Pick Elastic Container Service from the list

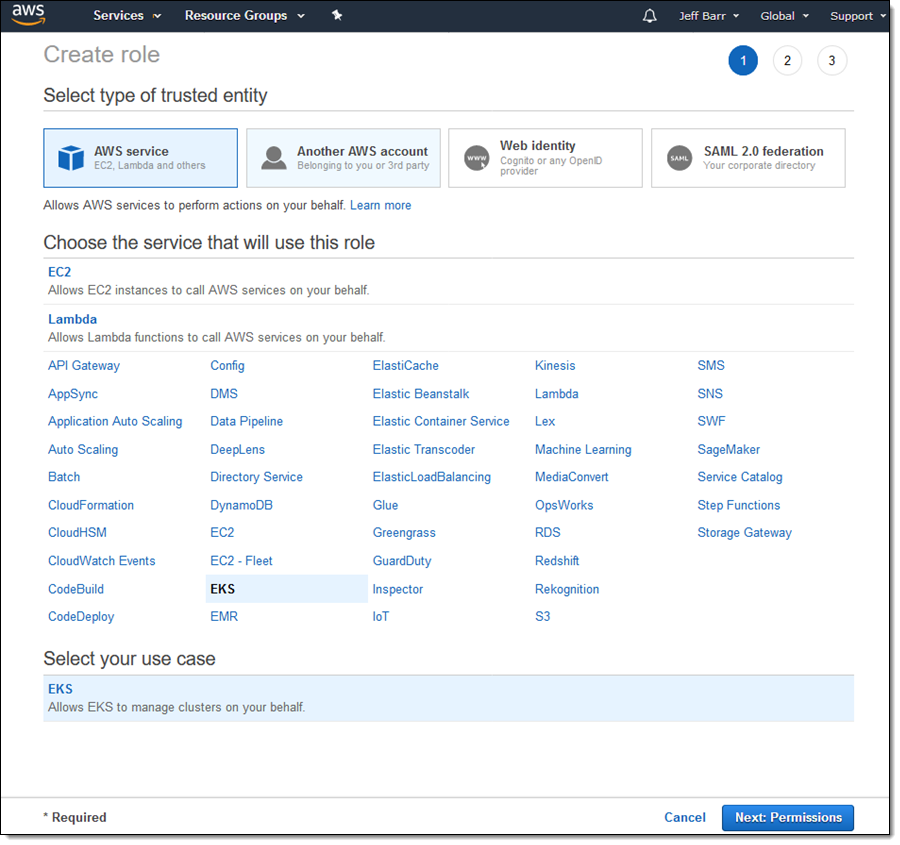[441, 421]
